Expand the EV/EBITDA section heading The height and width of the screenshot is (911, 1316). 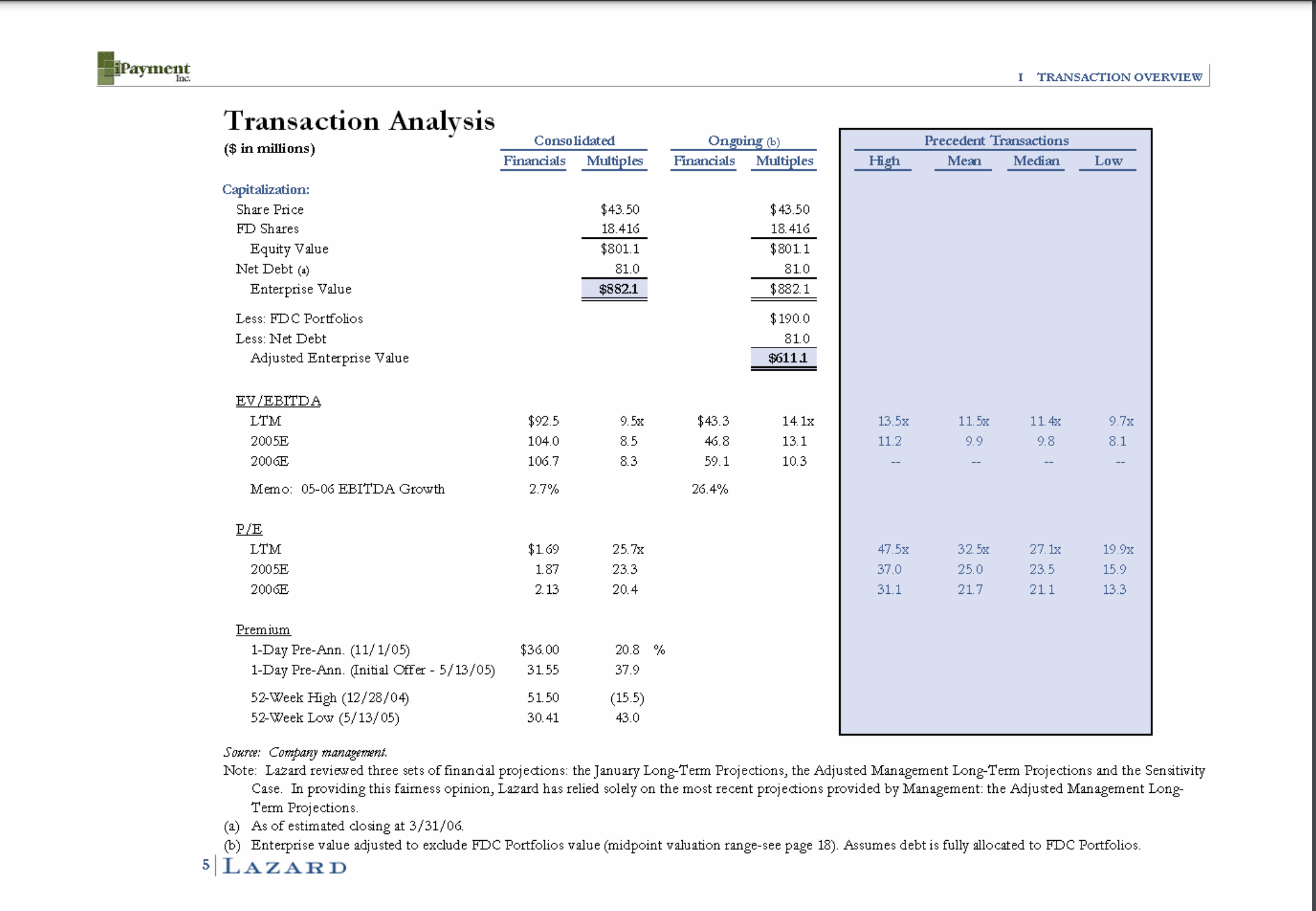[277, 400]
